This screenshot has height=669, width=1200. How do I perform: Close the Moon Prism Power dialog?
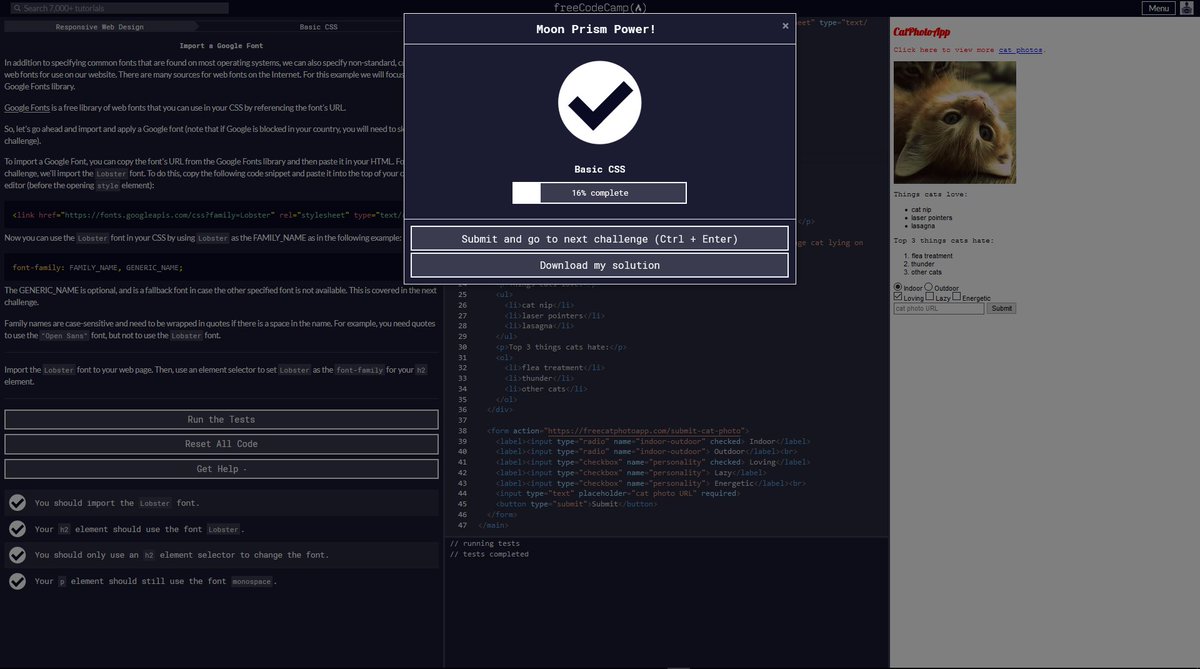pos(785,27)
